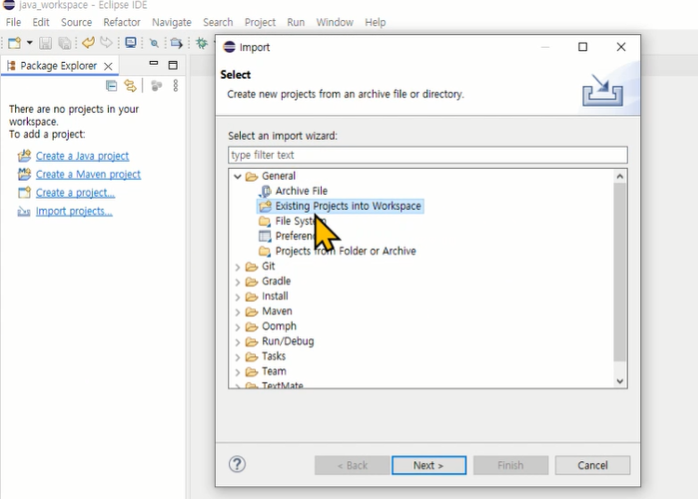Click the Save All toolbar icon
This screenshot has width=698, height=499.
(65, 43)
